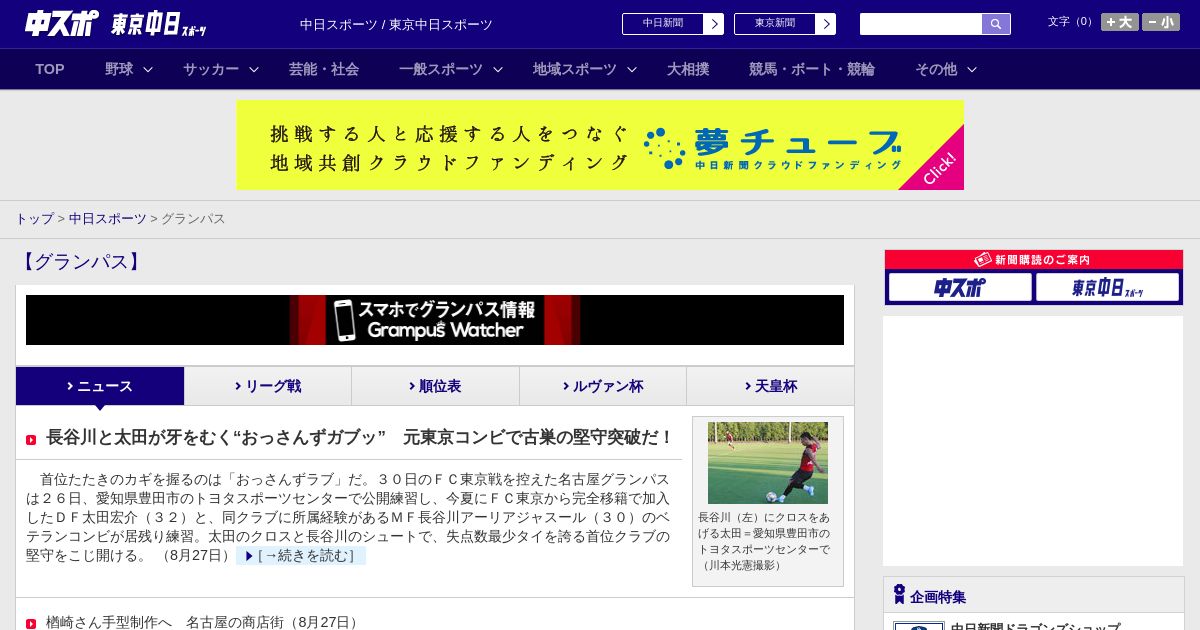Click the 企画特集 ribbon icon
Viewport: 1200px width, 630px height.
point(899,595)
